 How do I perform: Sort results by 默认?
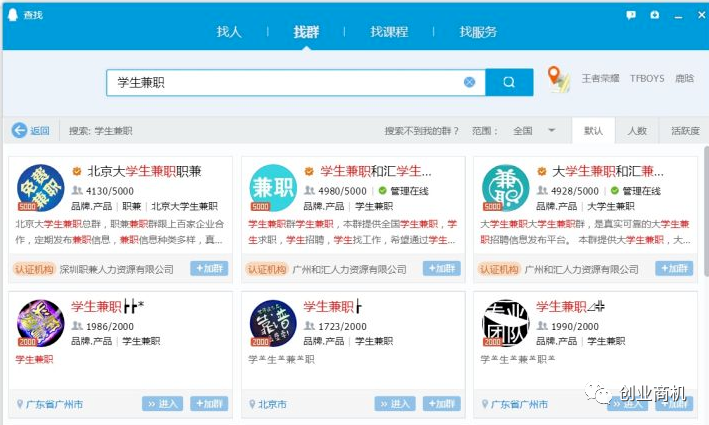coord(593,131)
